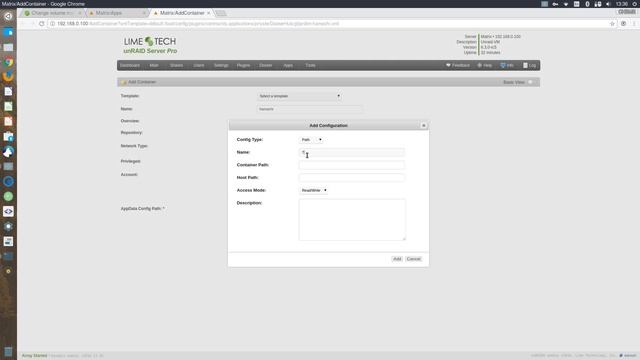640x360 pixels.
Task: Click the clock in the top panel
Action: (622, 4)
